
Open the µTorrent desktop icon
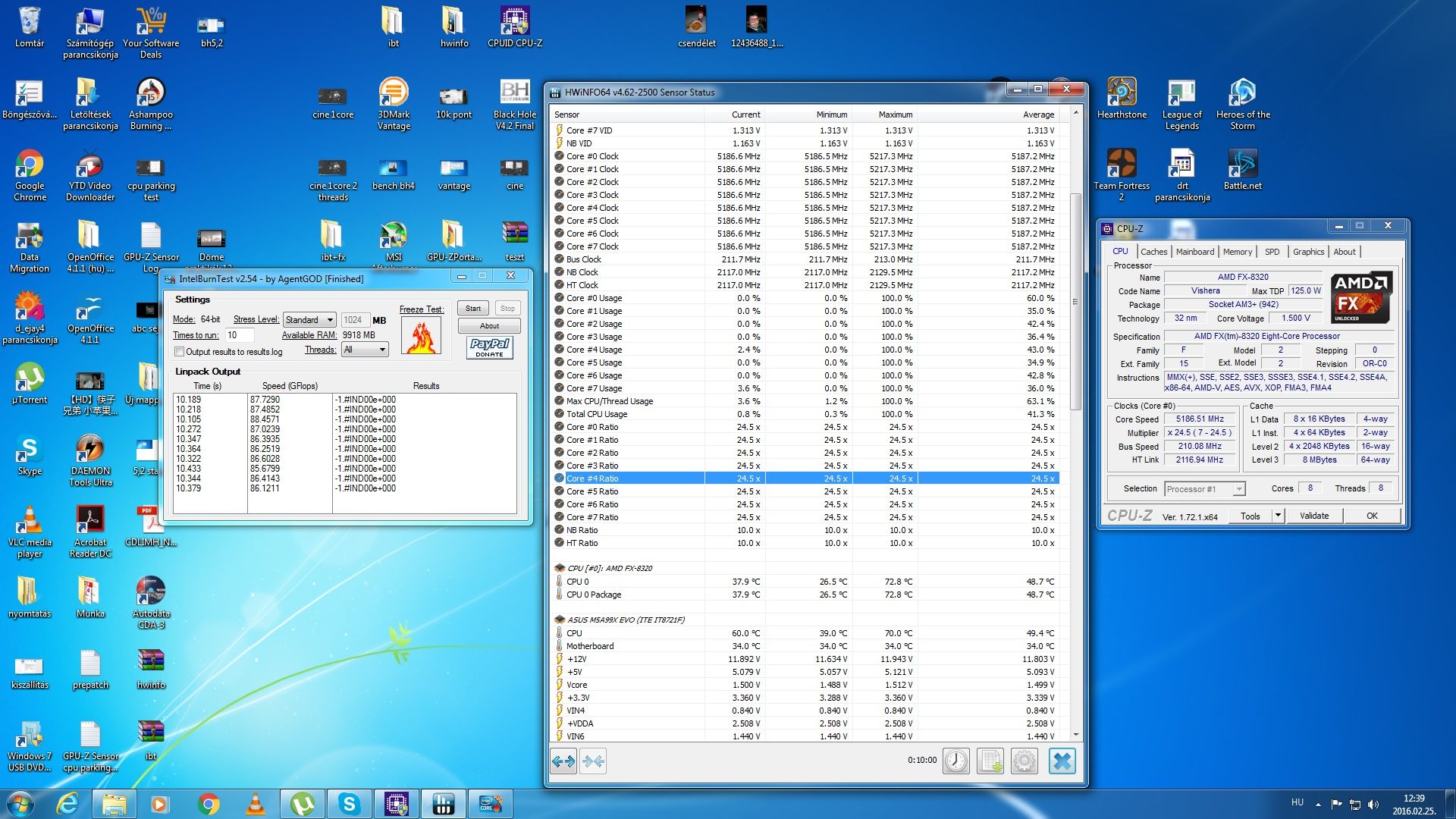[x=30, y=383]
